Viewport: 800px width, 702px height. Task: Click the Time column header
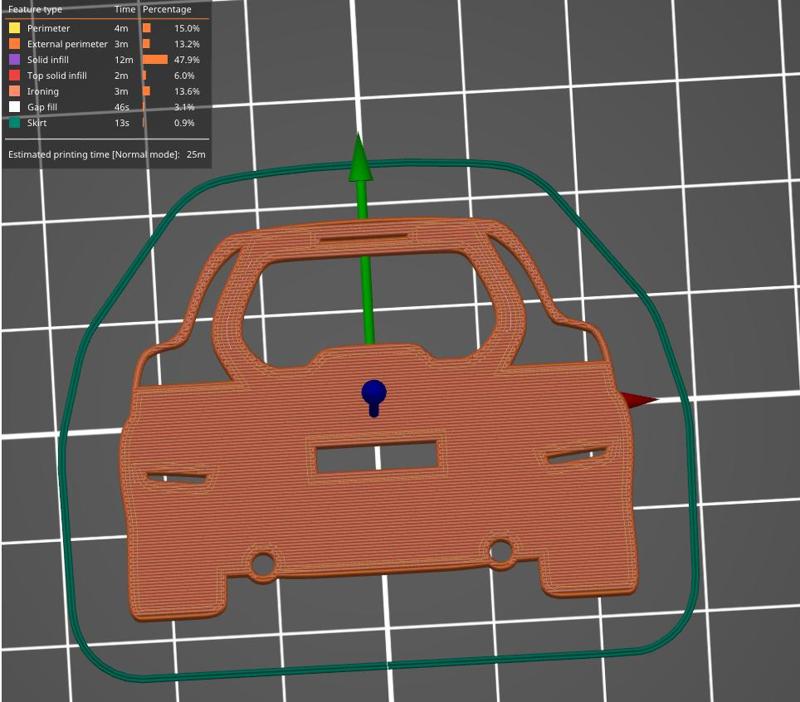point(125,9)
